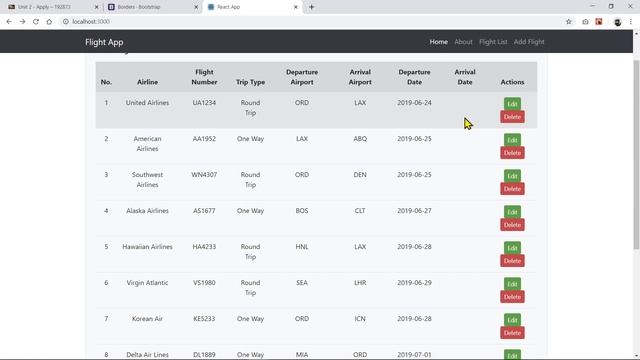
Task: Select flight number KE5233 cell
Action: point(204,318)
